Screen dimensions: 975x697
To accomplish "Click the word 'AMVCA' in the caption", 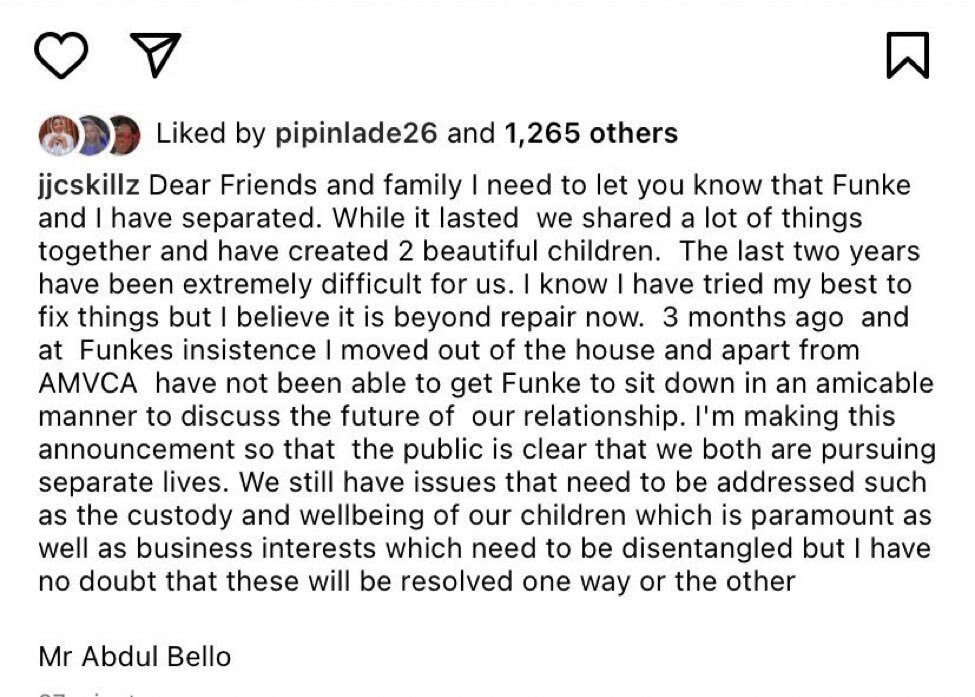I will coord(88,384).
